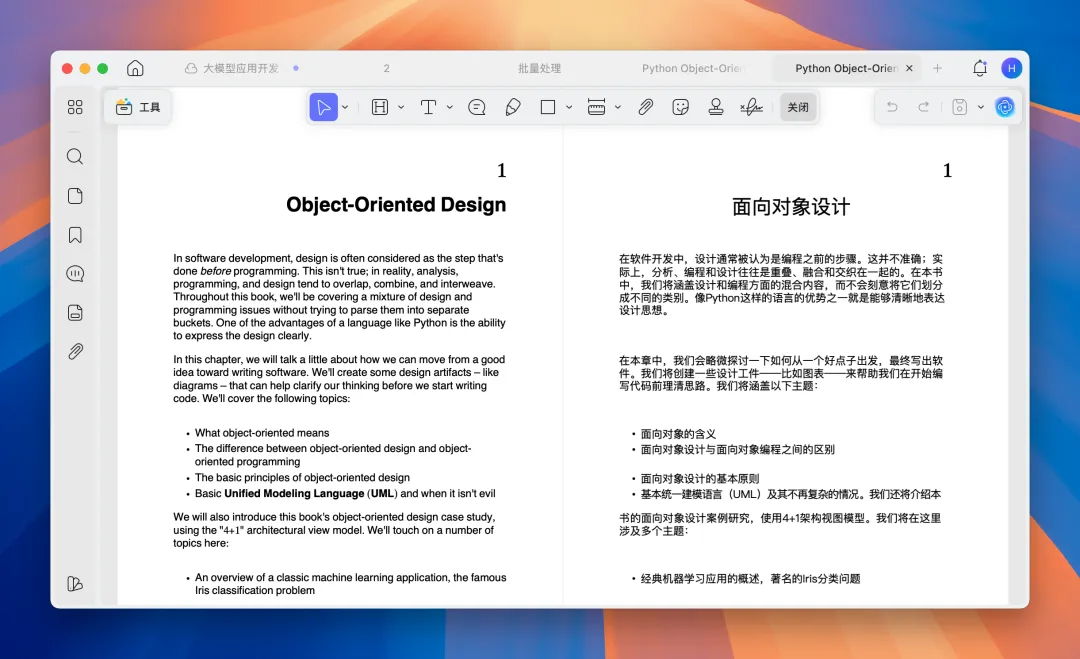Switch to the 大模型应用开发 tab

point(241,68)
